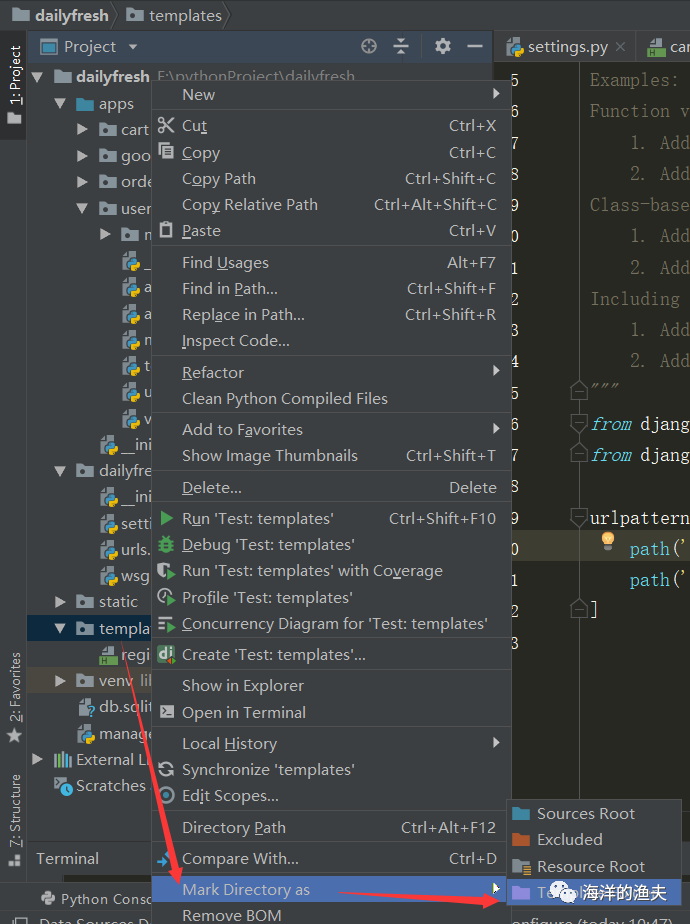Expand the External Libraries node
The image size is (690, 924).
[37, 759]
